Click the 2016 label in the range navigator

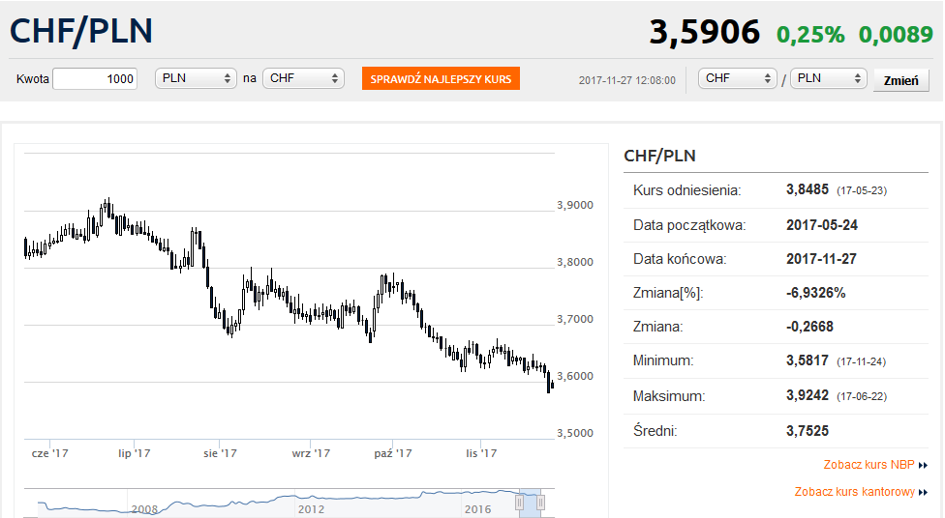[478, 509]
